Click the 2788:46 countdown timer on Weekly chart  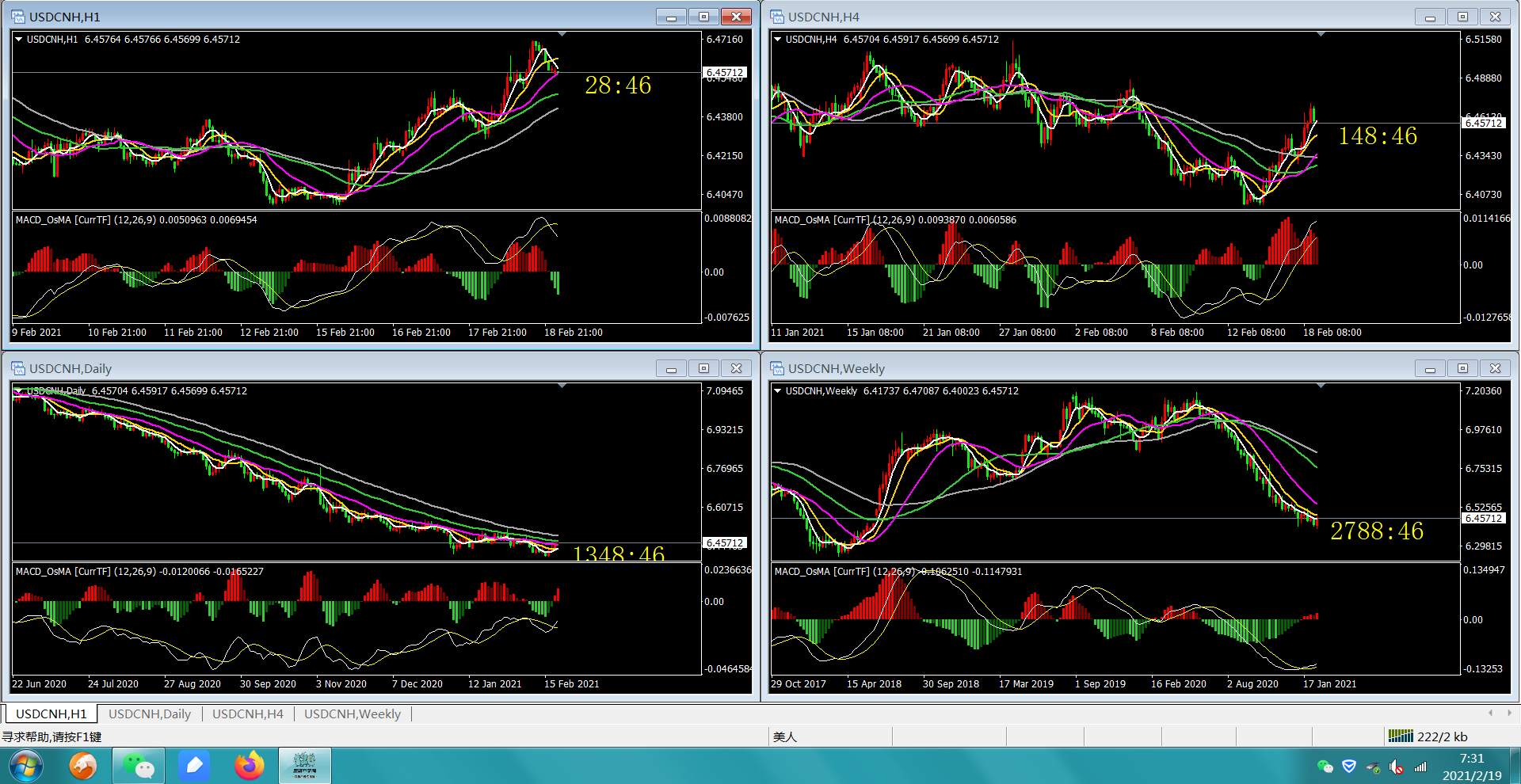coord(1377,531)
